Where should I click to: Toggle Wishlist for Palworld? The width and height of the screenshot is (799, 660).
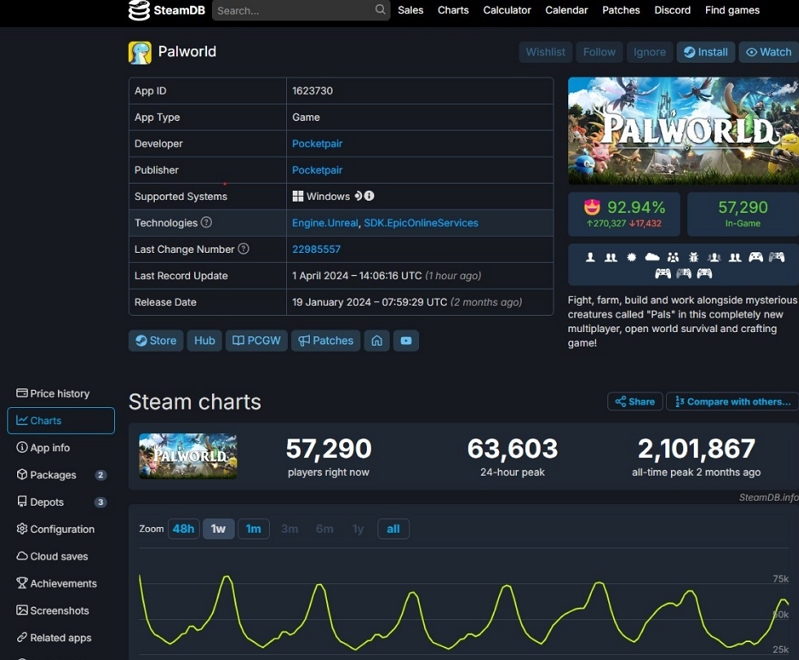(x=545, y=52)
